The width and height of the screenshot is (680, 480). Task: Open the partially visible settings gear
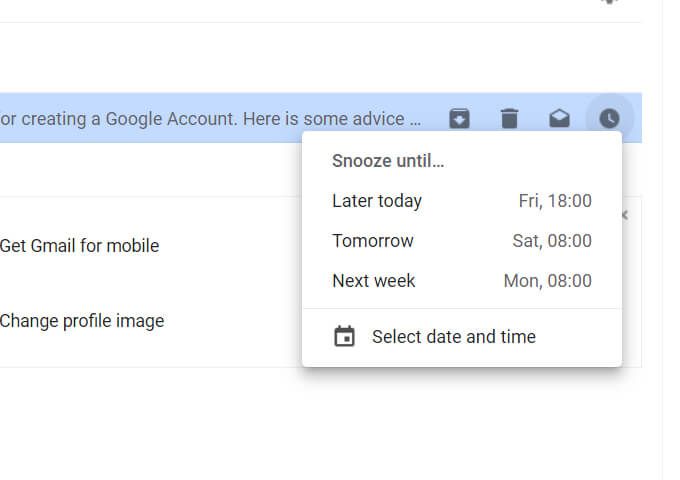pos(609,2)
